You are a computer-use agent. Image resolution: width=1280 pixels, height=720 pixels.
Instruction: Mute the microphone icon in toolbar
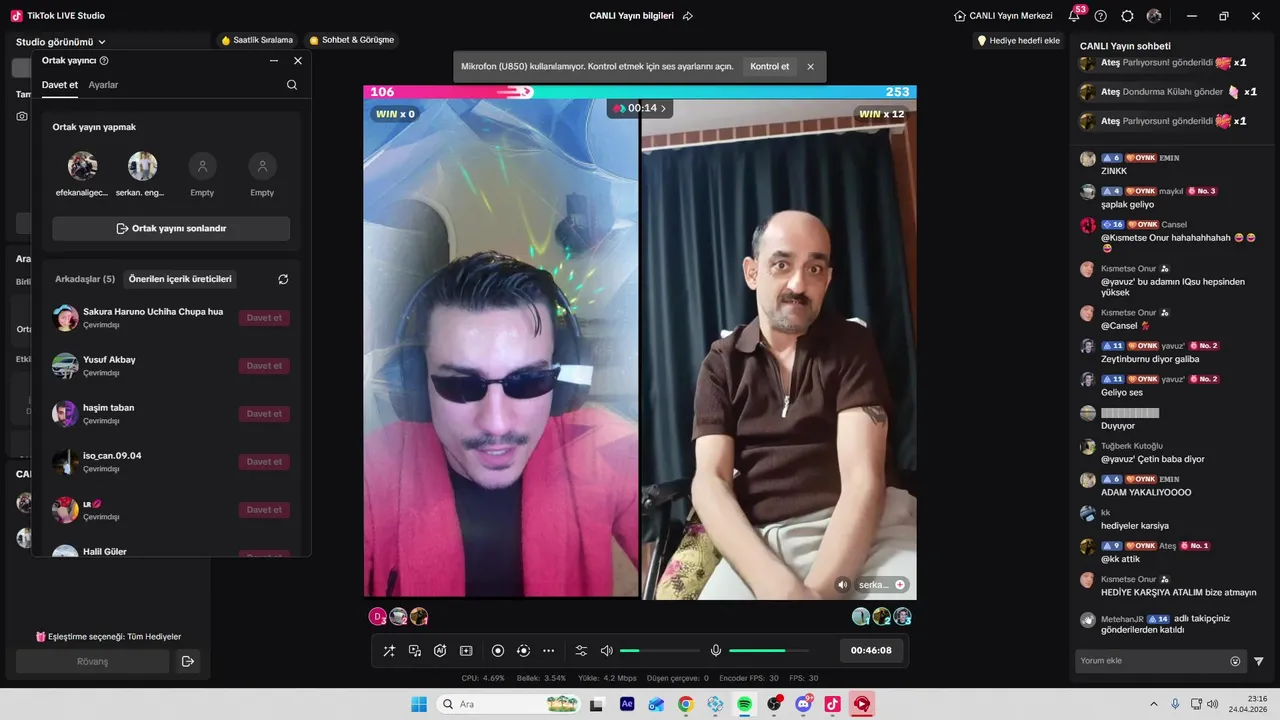coord(716,651)
